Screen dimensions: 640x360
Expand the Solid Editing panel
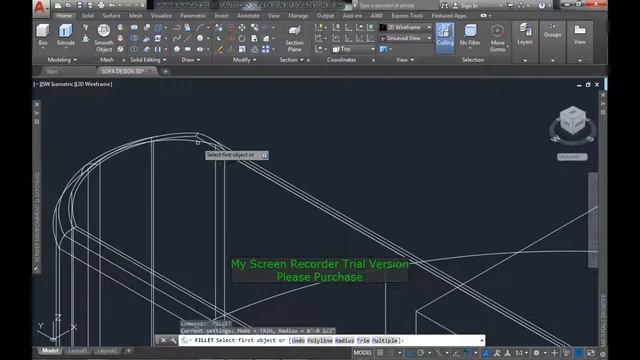coord(148,60)
